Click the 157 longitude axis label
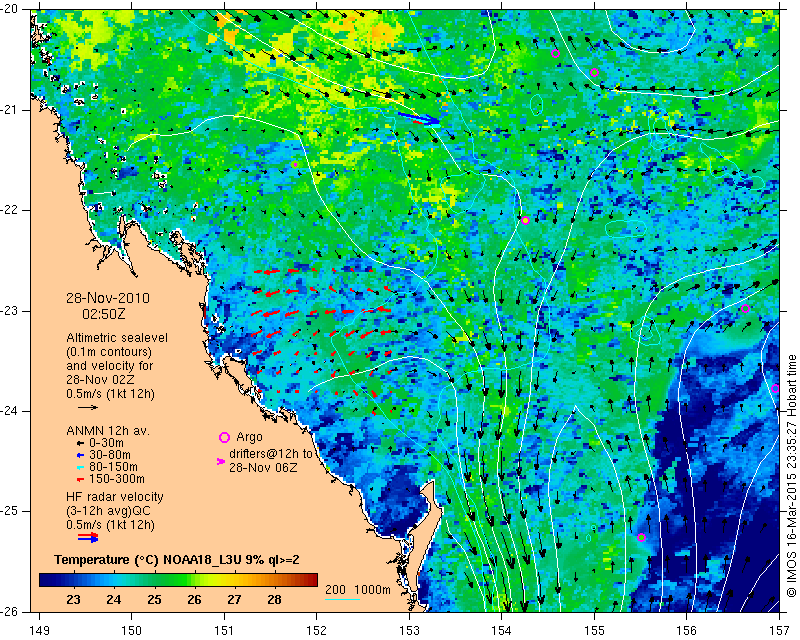The image size is (800, 640). (x=780, y=631)
